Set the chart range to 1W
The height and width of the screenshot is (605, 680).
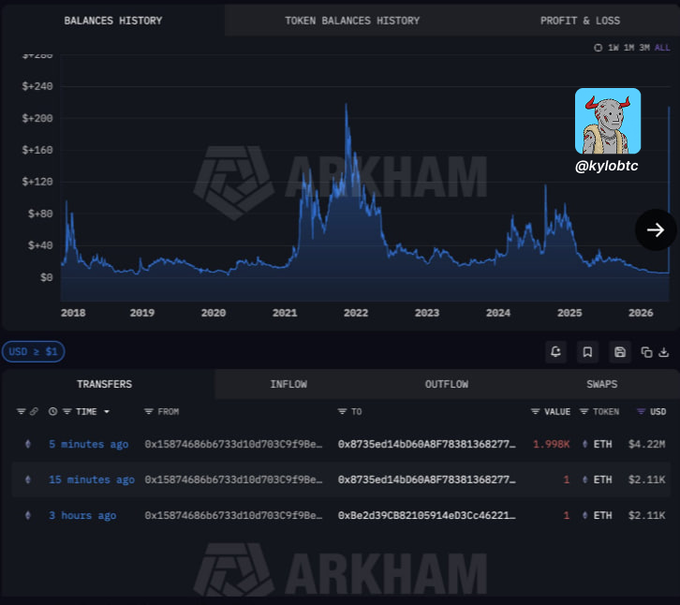(x=613, y=48)
